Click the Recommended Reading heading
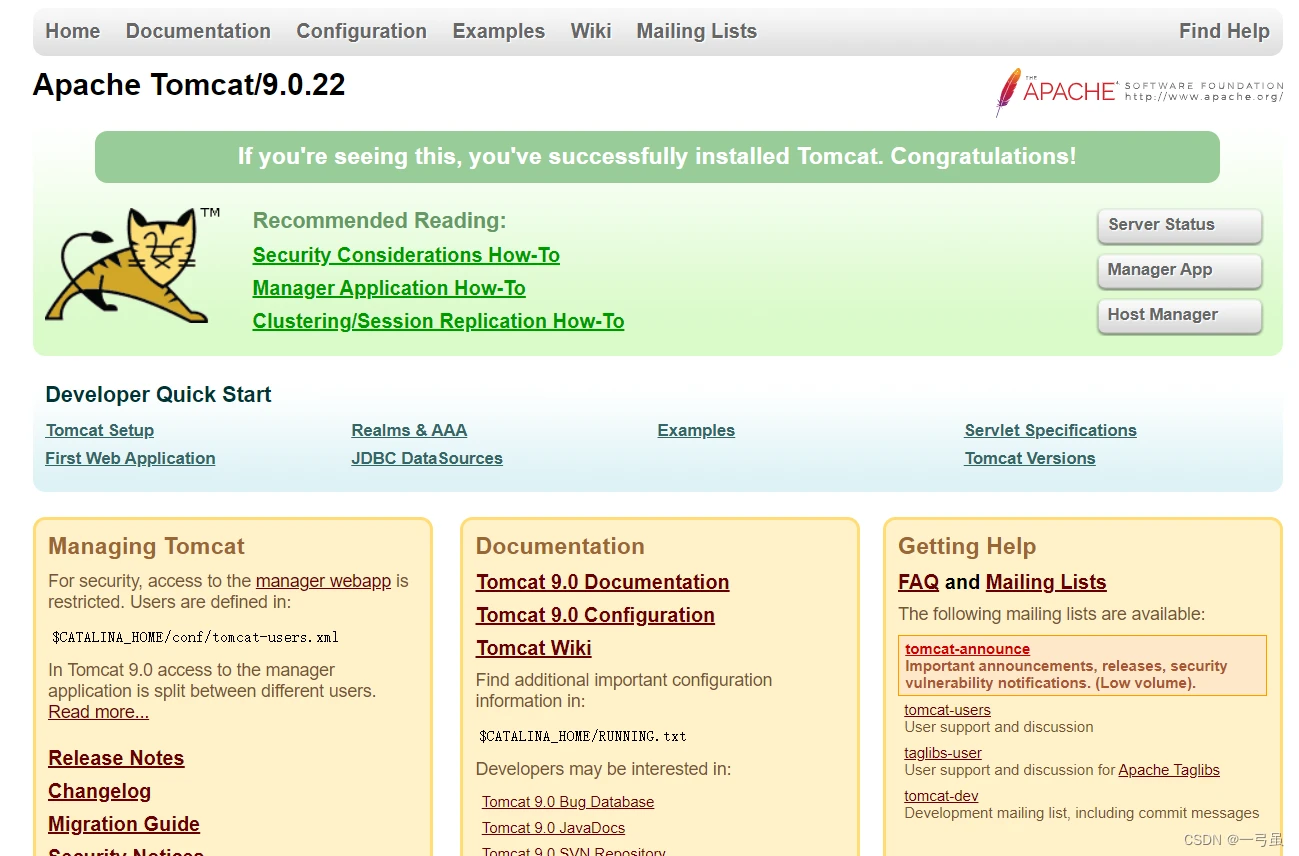 (x=379, y=220)
